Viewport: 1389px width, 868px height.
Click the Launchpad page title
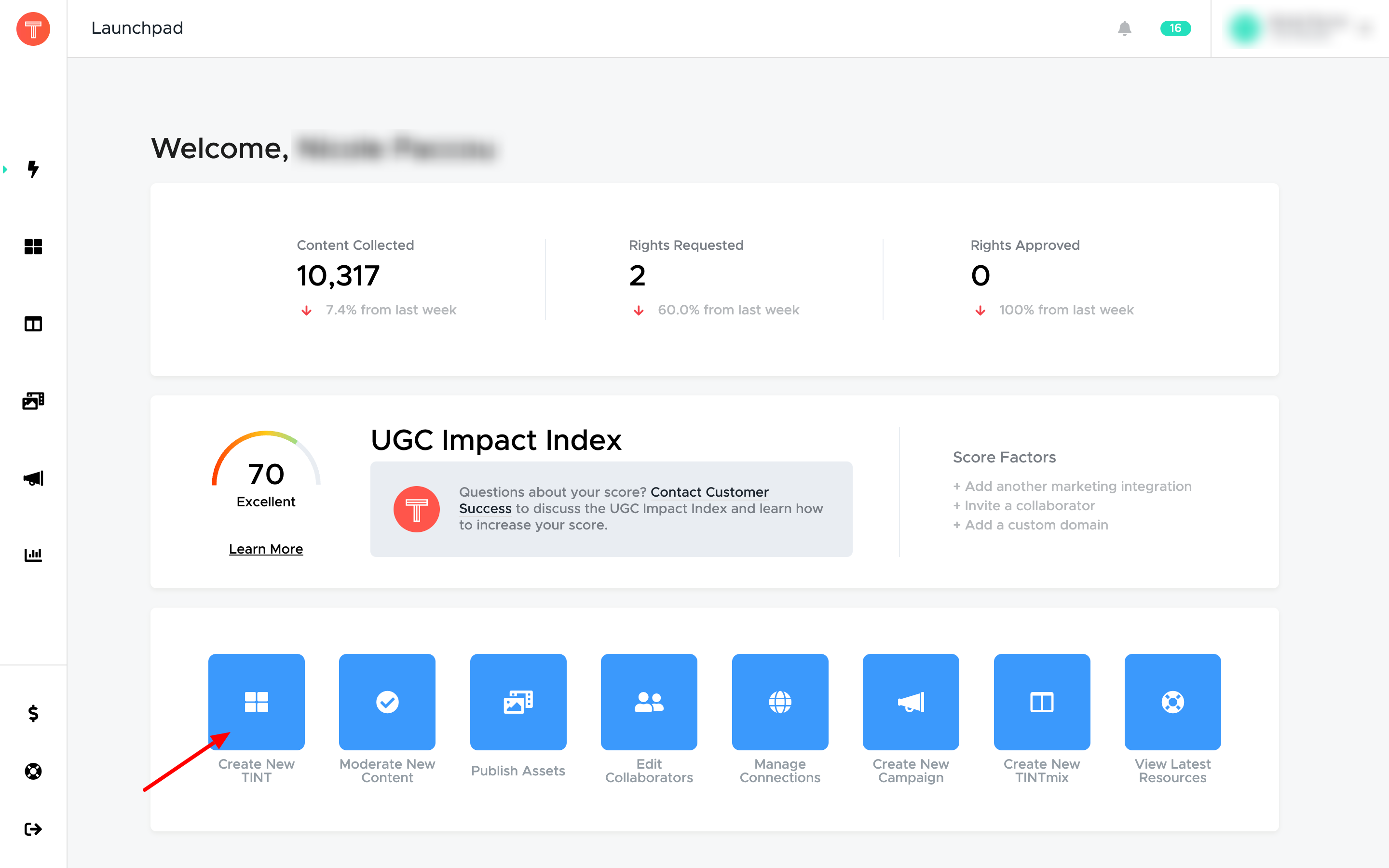[x=137, y=28]
